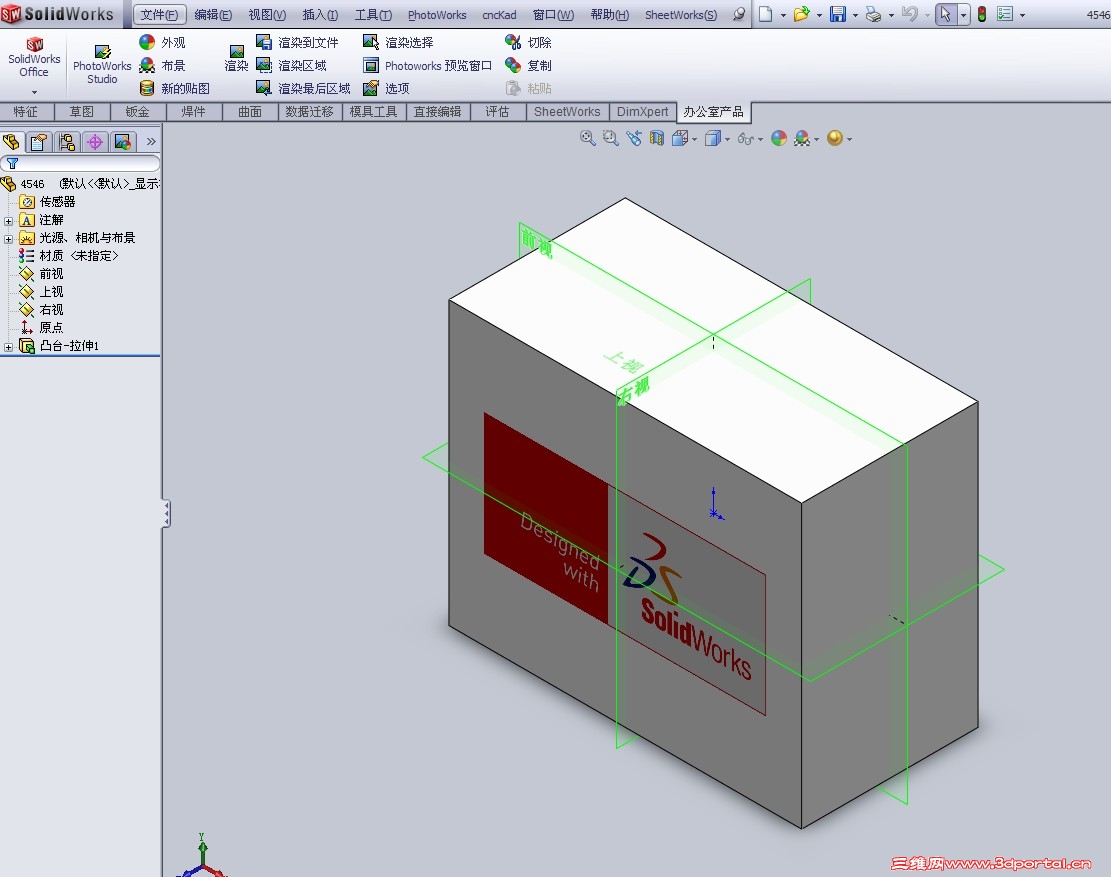
Task: Click Zoom to Area magnifier icon
Action: click(x=610, y=138)
